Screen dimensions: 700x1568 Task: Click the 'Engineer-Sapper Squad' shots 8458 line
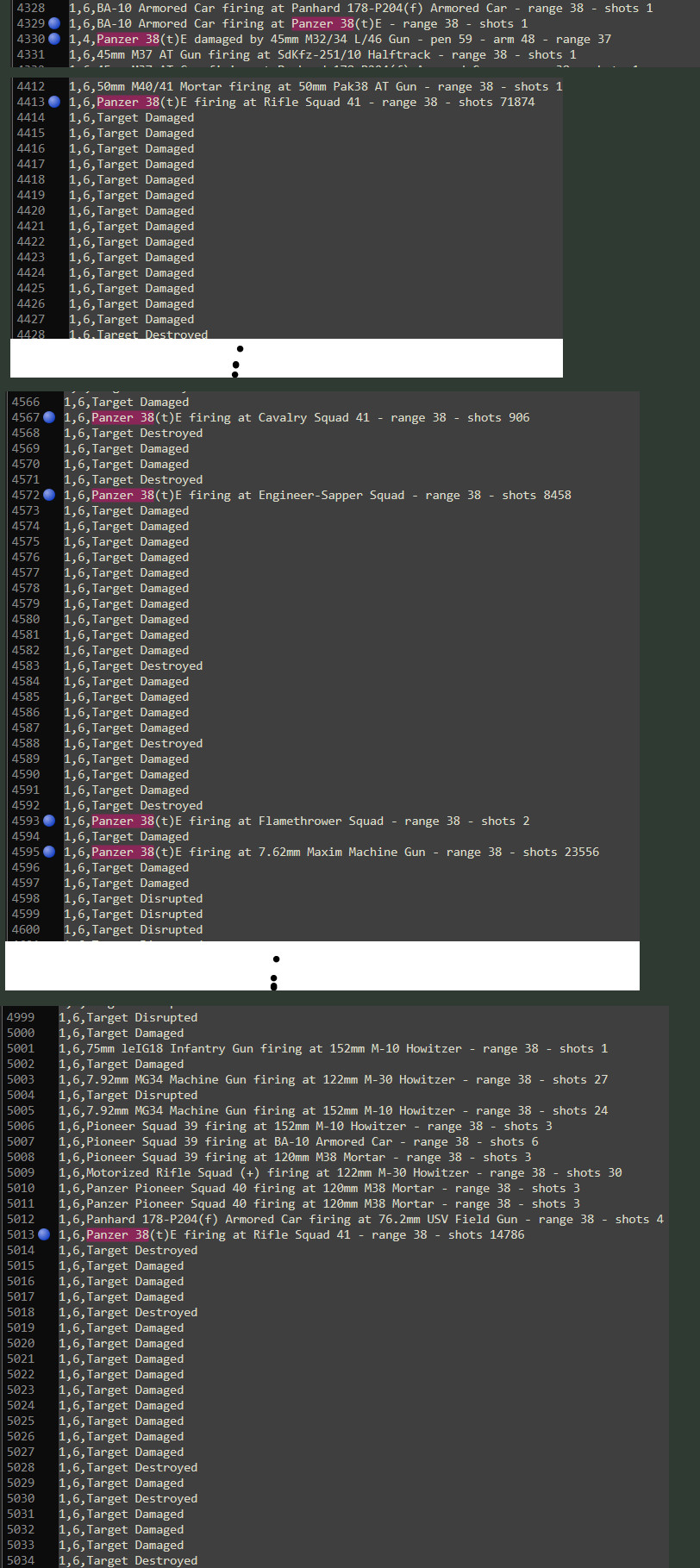click(317, 495)
